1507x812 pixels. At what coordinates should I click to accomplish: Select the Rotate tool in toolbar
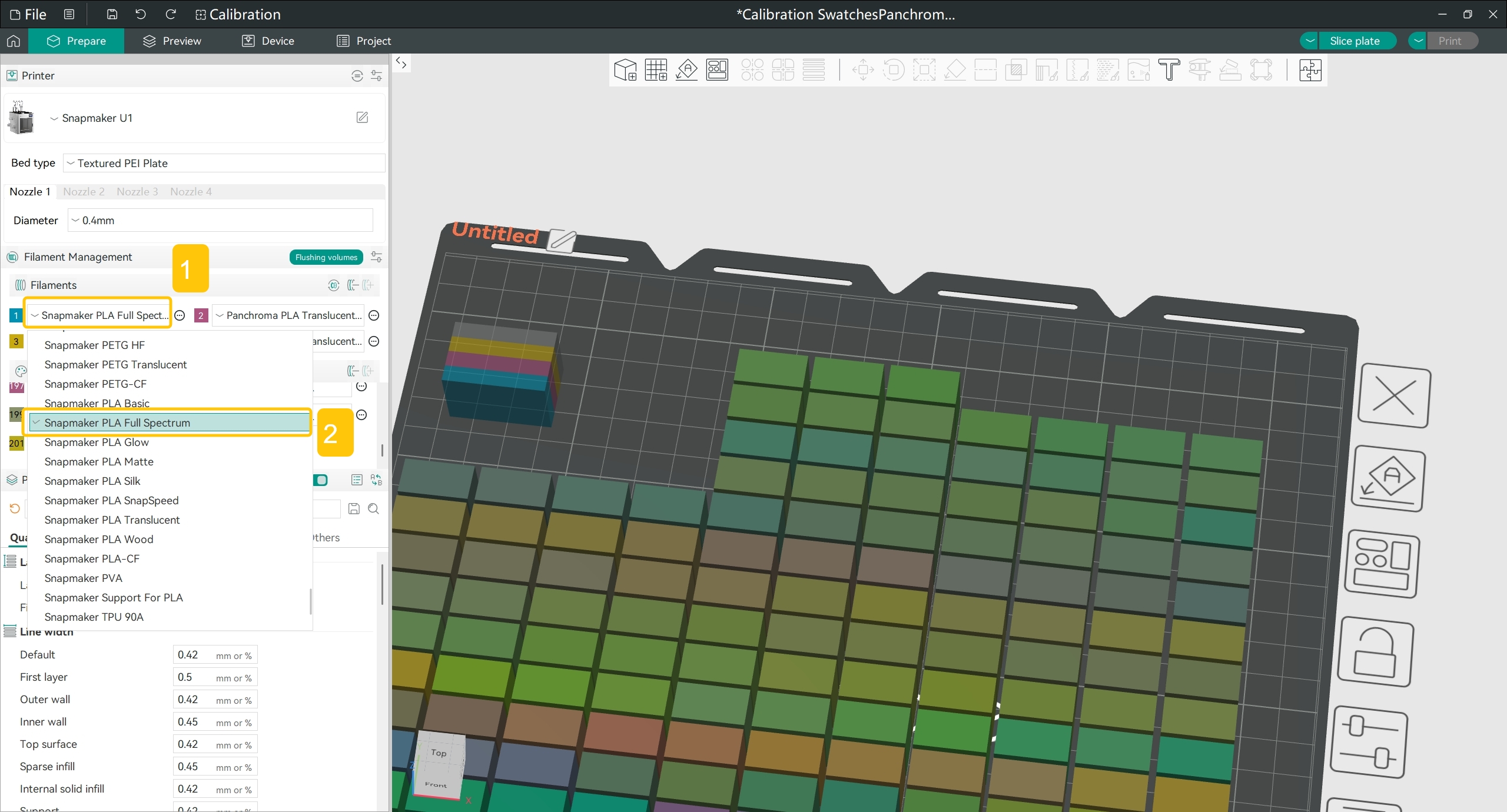point(894,70)
